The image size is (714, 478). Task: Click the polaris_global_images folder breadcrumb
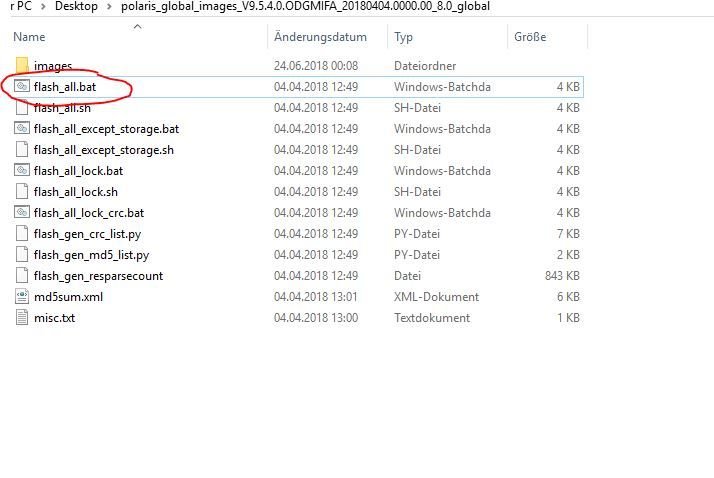306,6
